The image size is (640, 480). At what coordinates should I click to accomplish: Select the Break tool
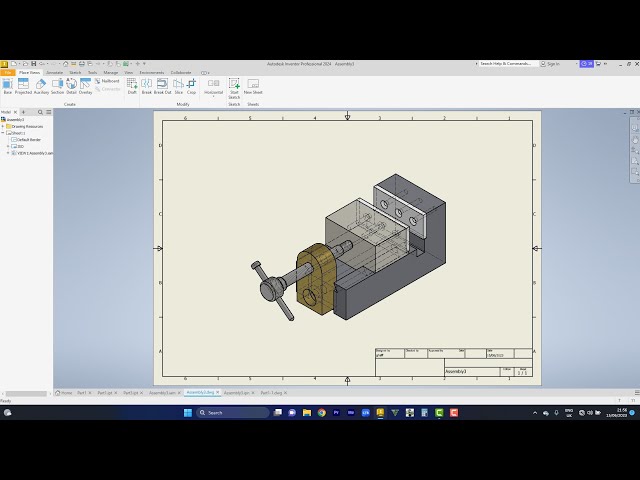pos(147,87)
